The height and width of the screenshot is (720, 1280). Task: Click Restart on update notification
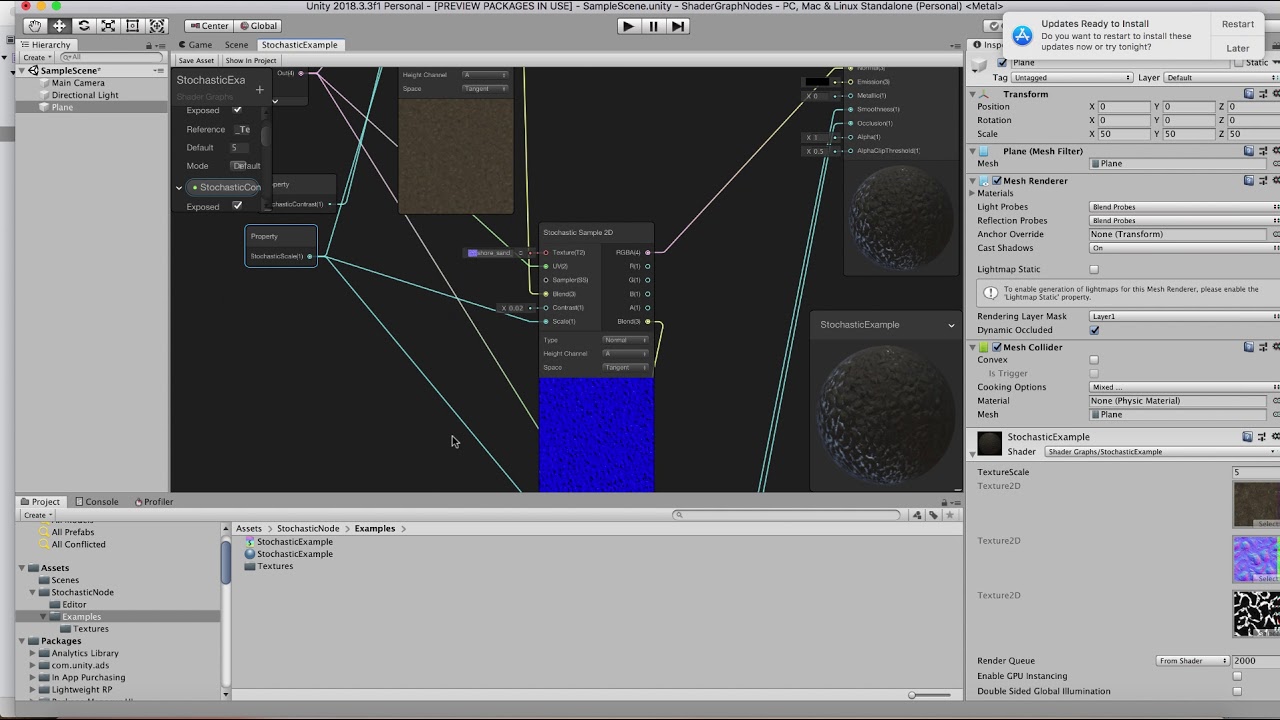[x=1237, y=24]
